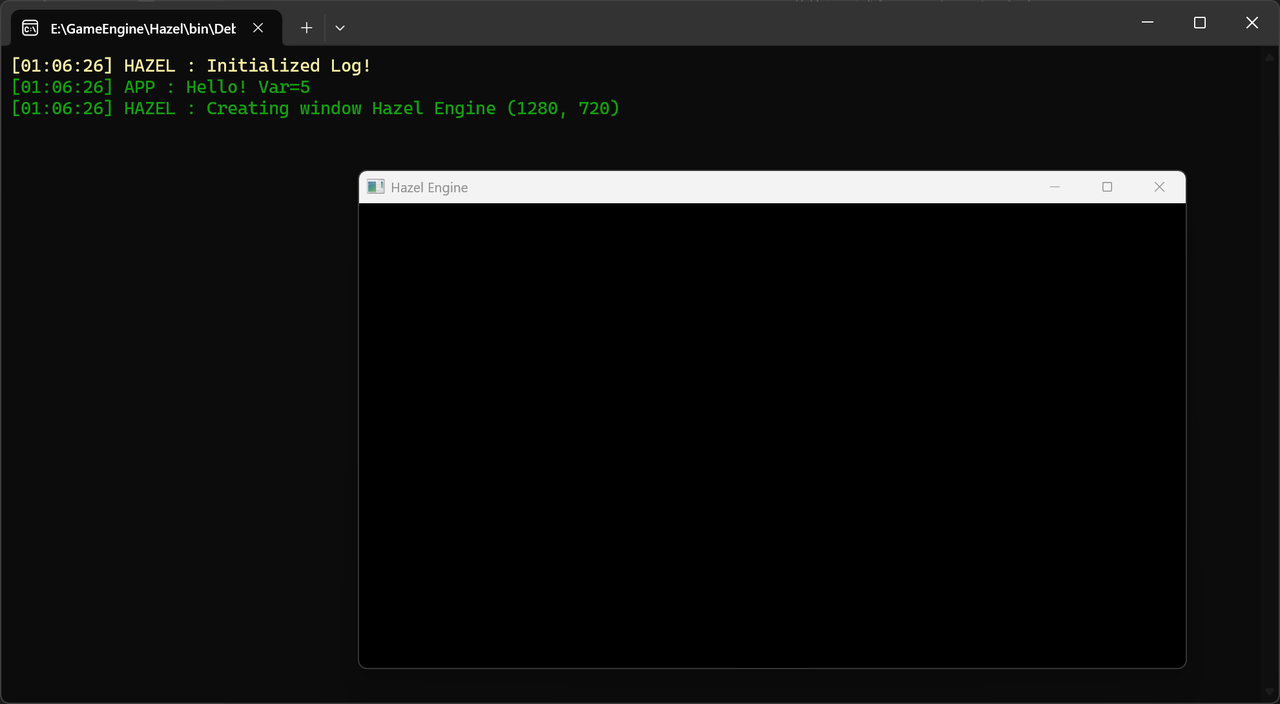Open a new terminal tab with plus
The width and height of the screenshot is (1280, 704).
pyautogui.click(x=306, y=28)
